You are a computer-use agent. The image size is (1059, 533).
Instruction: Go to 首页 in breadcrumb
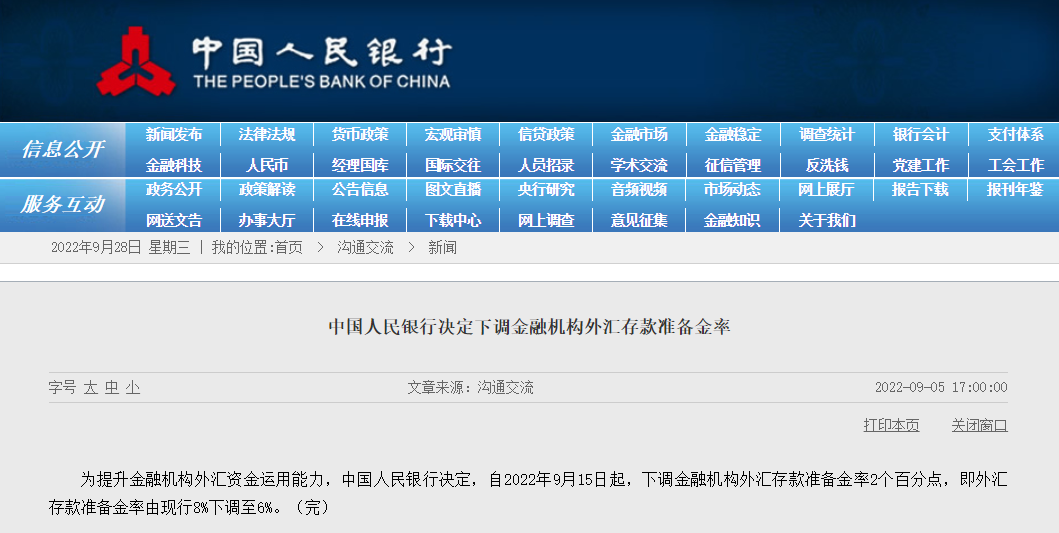pos(289,248)
